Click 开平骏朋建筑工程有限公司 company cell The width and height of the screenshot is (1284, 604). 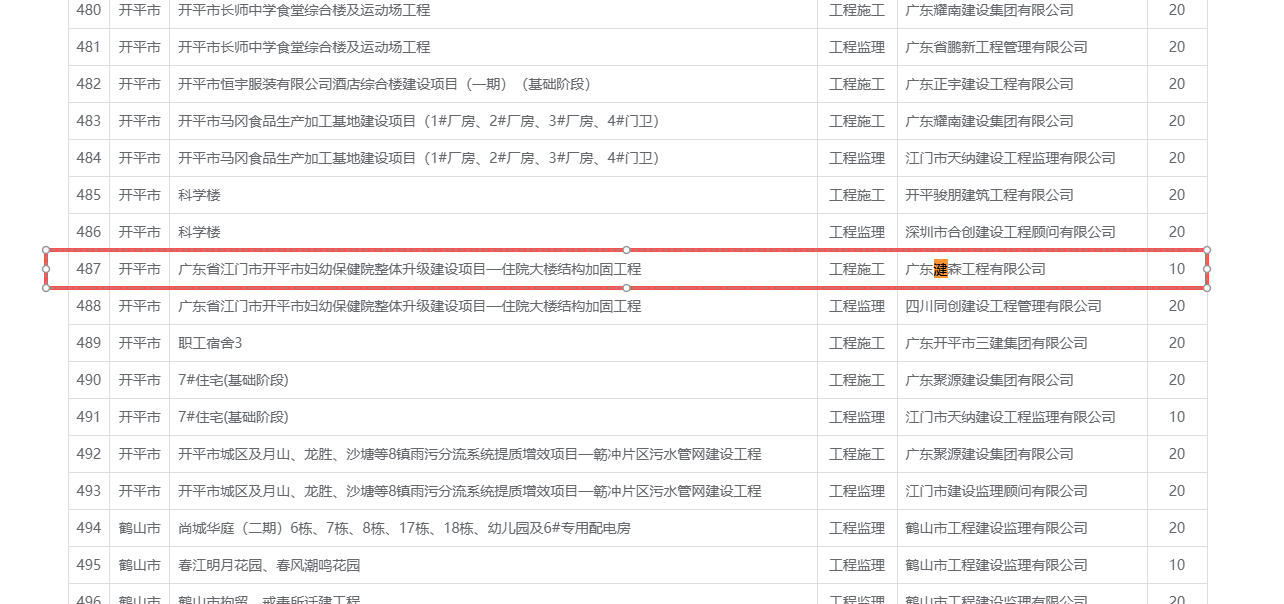point(989,195)
